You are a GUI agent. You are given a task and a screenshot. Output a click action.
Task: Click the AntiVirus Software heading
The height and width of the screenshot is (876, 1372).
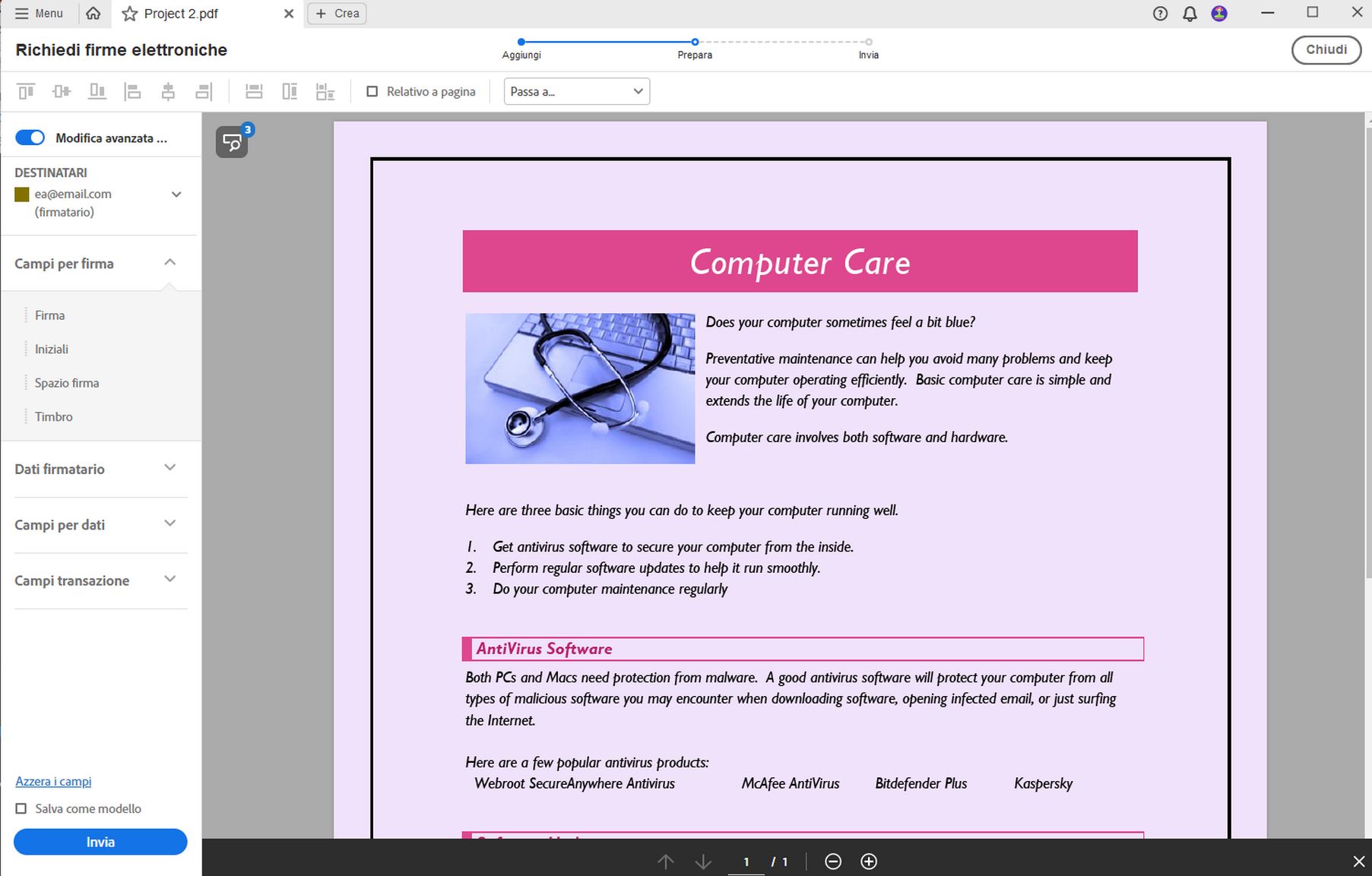[x=544, y=649]
